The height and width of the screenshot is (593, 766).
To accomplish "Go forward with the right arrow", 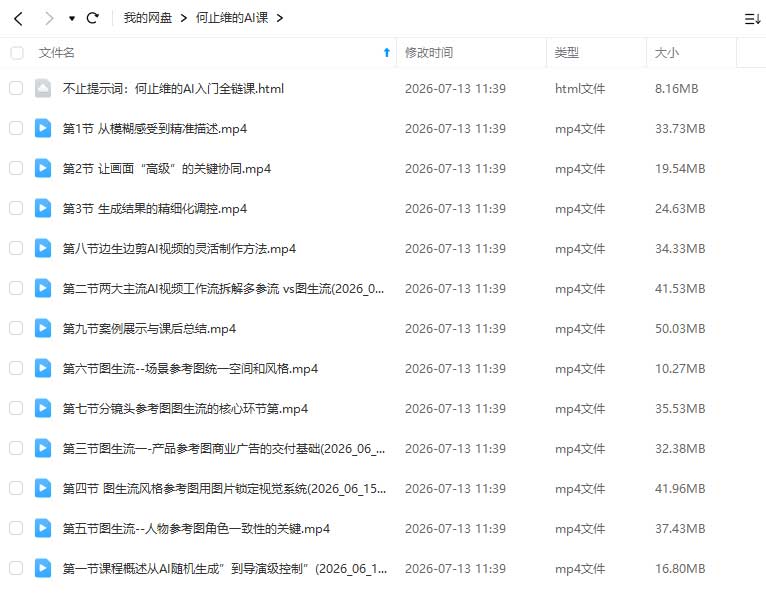I will (49, 19).
